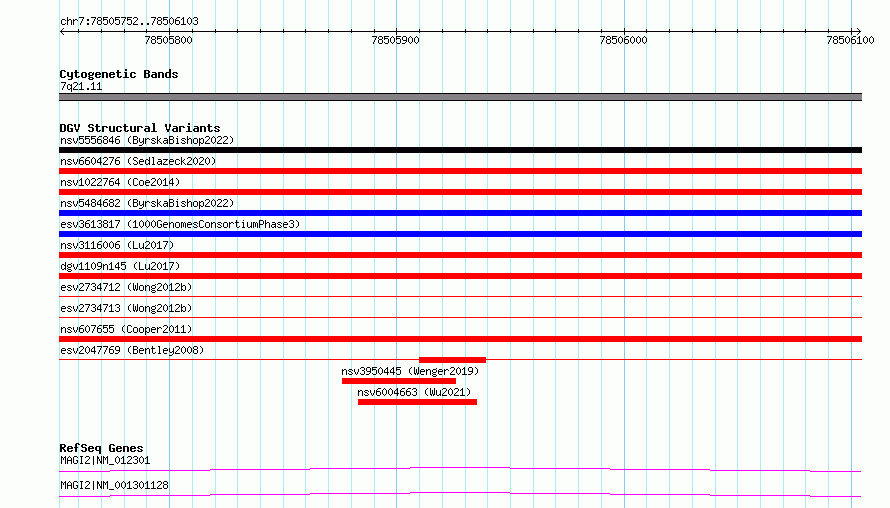Open the nsv3116006 (Lu2017) label
Screen dimensions: 890x508
click(x=117, y=245)
